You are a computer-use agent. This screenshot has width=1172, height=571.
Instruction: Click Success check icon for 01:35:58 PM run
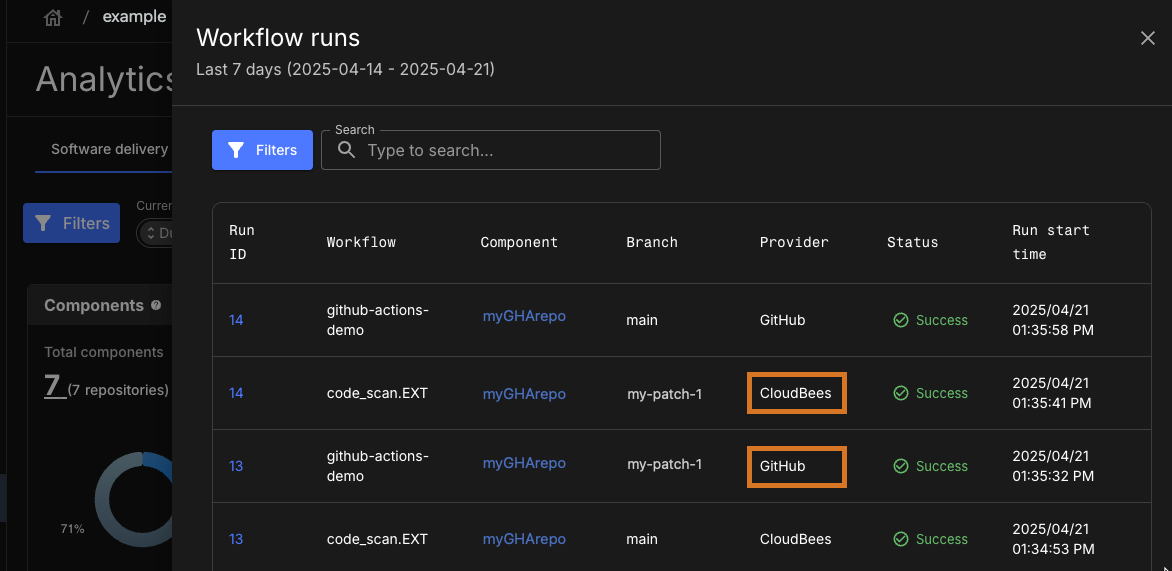pos(900,320)
